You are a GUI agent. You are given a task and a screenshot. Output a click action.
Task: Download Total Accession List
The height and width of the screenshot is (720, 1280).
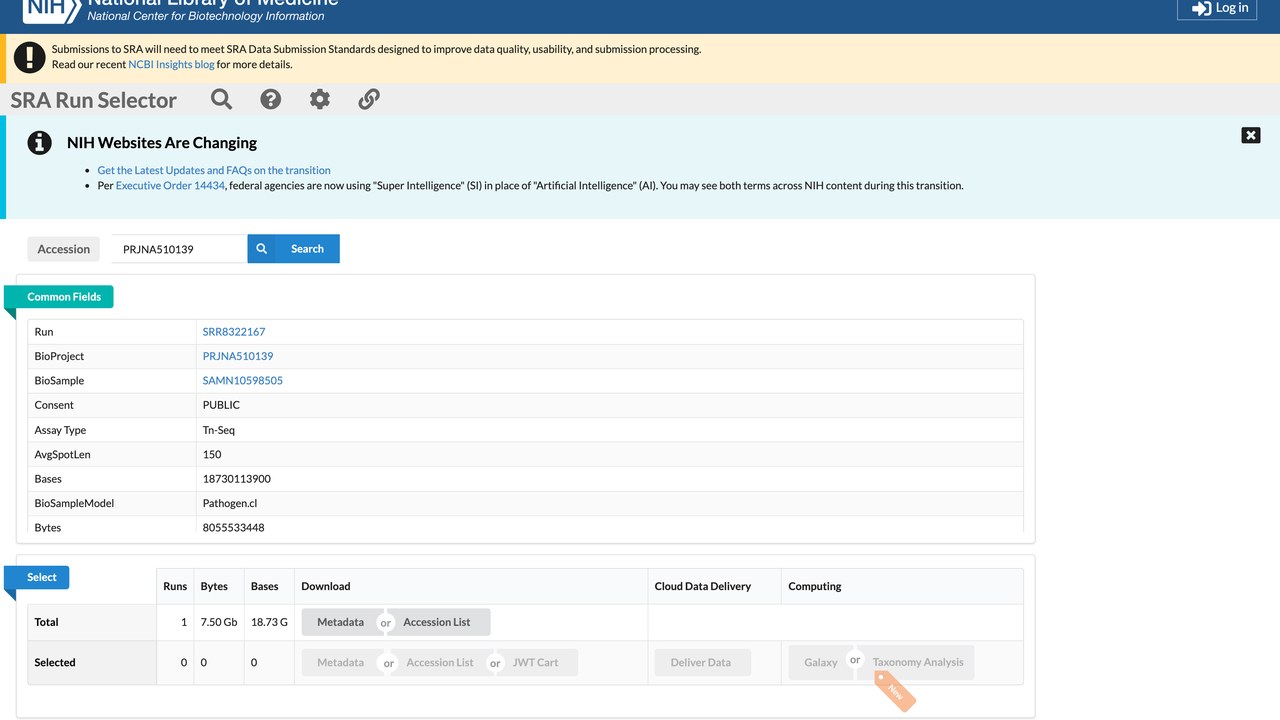click(x=437, y=622)
